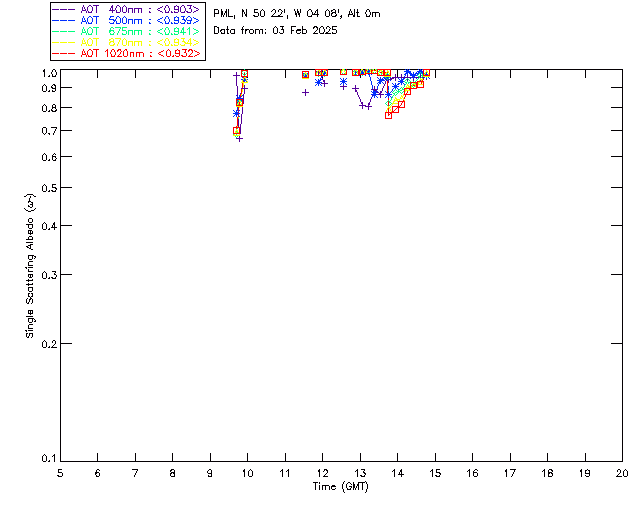
Task: Click the lowest purple plus marker near 0.67
Action: point(240,139)
